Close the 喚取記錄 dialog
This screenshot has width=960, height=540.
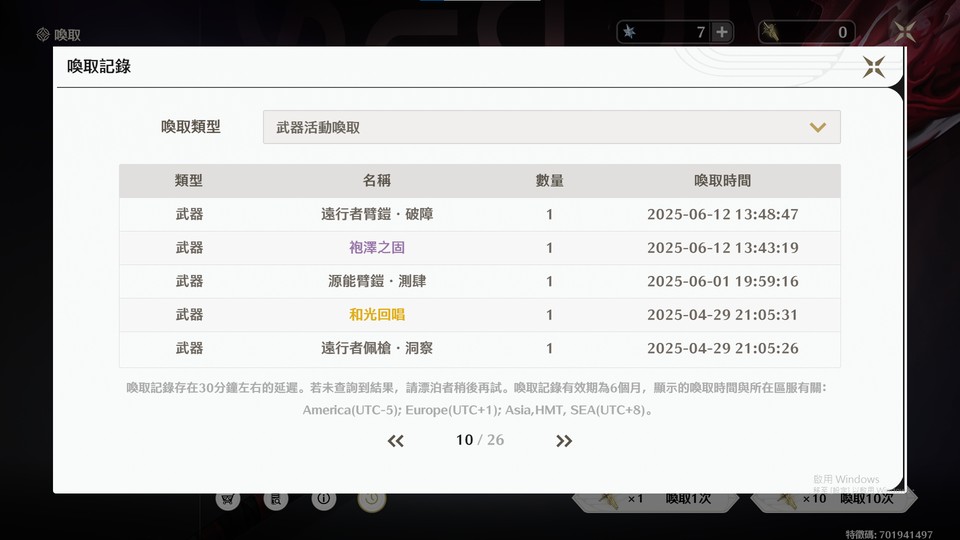point(874,67)
